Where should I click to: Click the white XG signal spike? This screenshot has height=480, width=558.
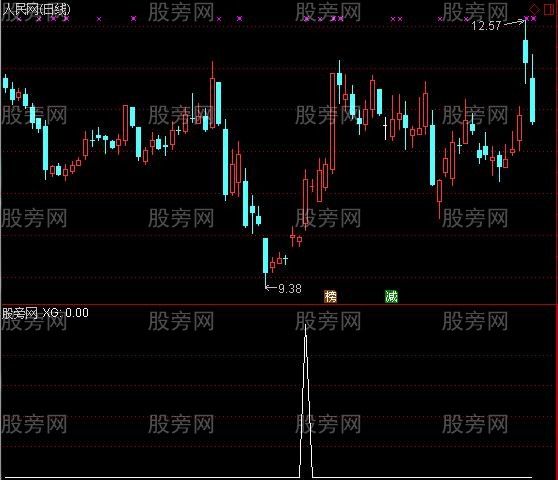pos(306,400)
